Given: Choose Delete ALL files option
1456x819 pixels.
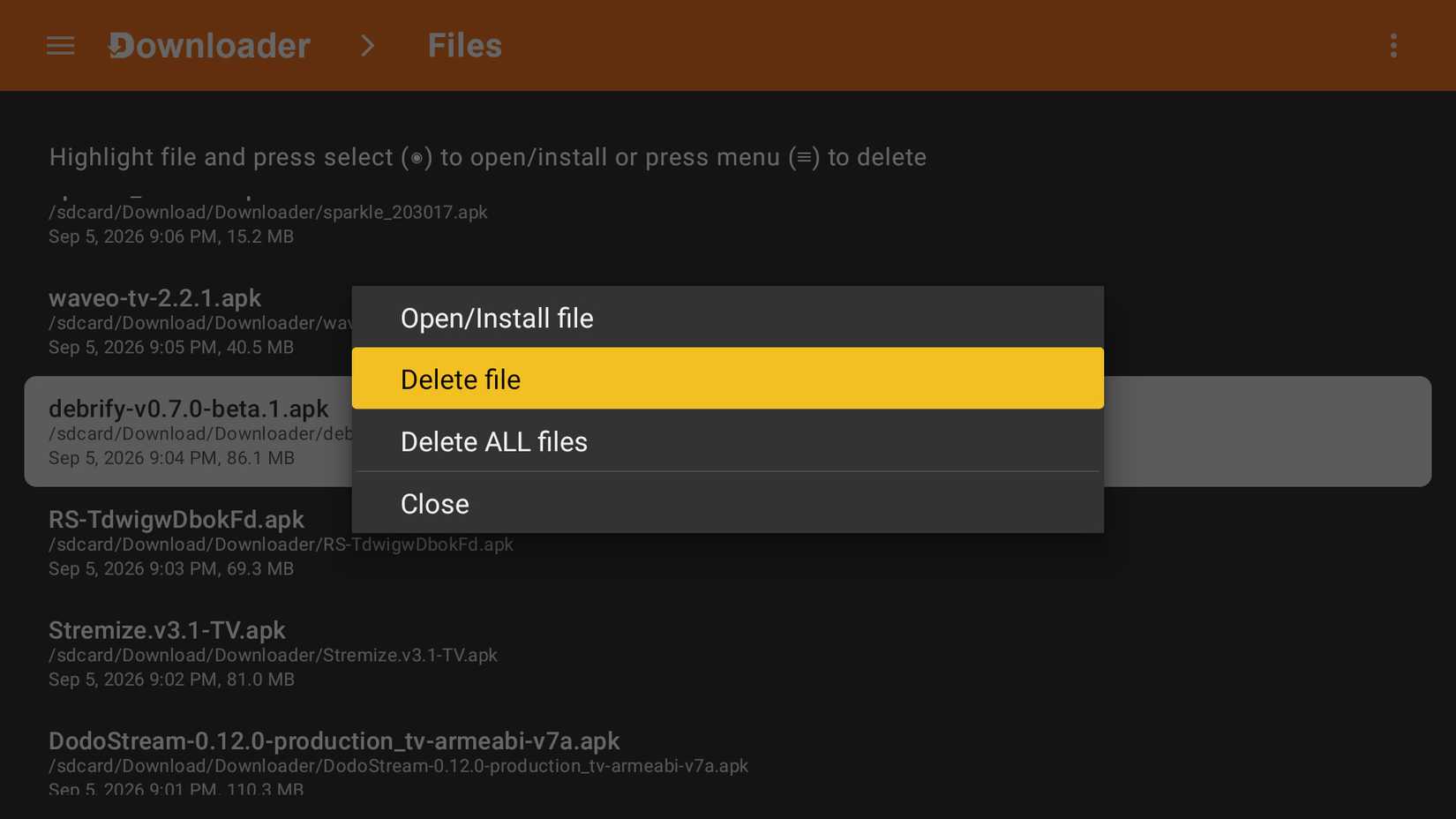Looking at the screenshot, I should pyautogui.click(x=728, y=440).
